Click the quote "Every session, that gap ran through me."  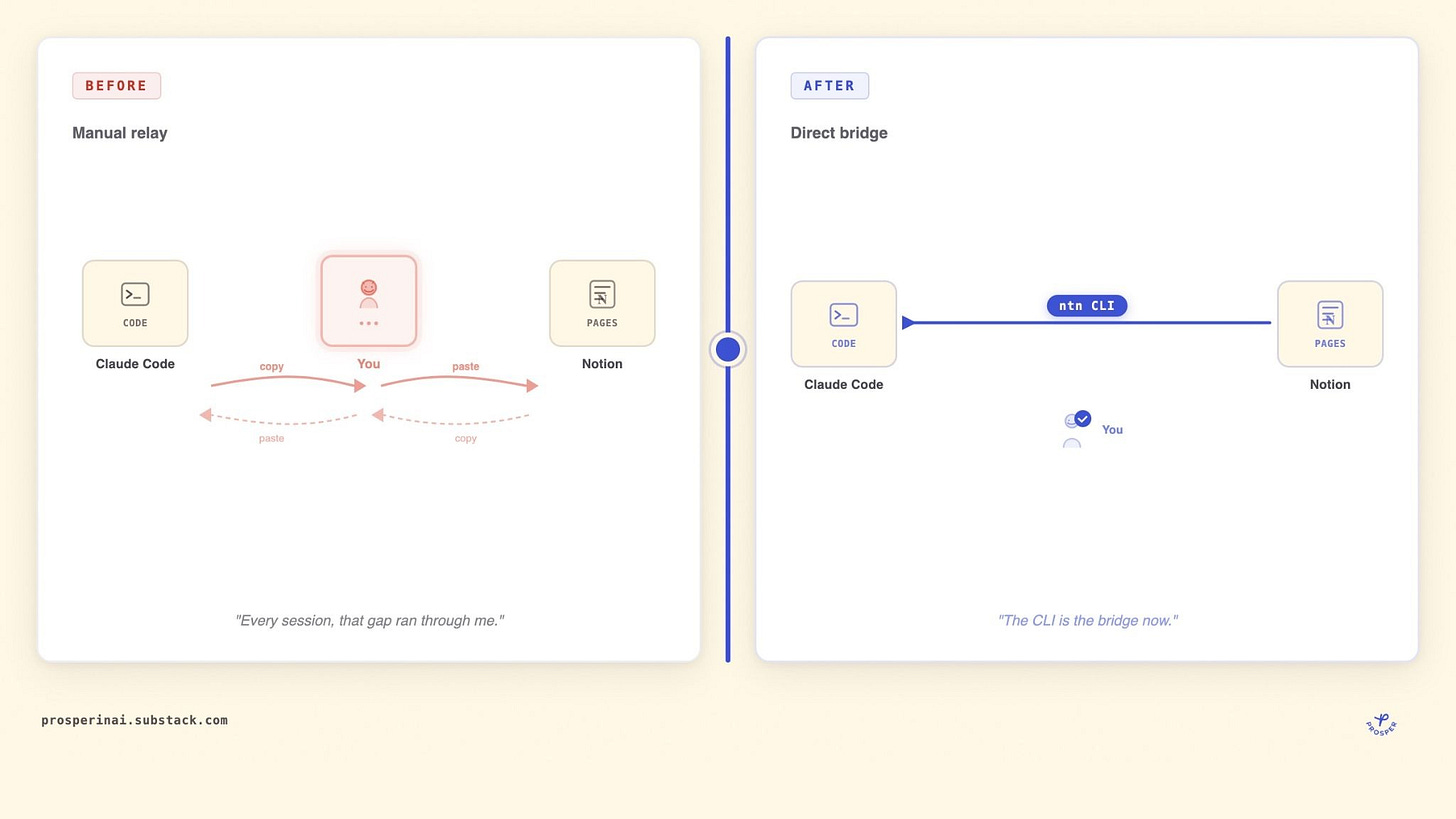[x=369, y=621]
